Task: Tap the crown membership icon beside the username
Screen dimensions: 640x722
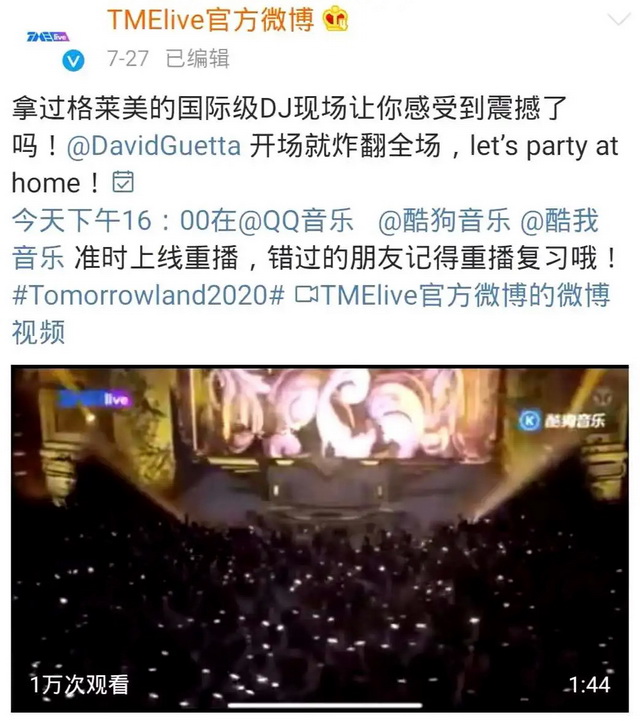Action: click(x=335, y=20)
